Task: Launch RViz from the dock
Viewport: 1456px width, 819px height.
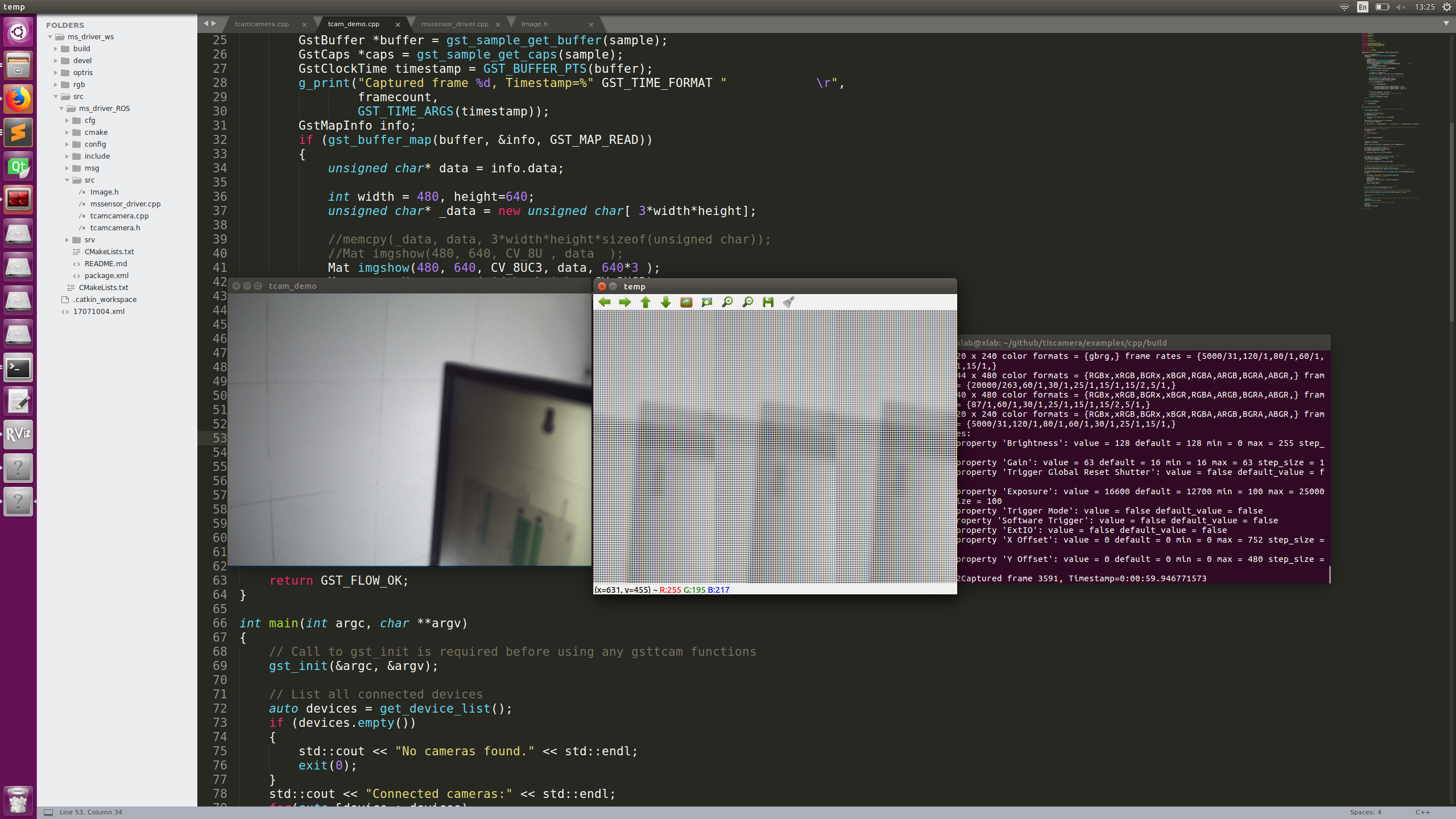Action: [x=18, y=435]
